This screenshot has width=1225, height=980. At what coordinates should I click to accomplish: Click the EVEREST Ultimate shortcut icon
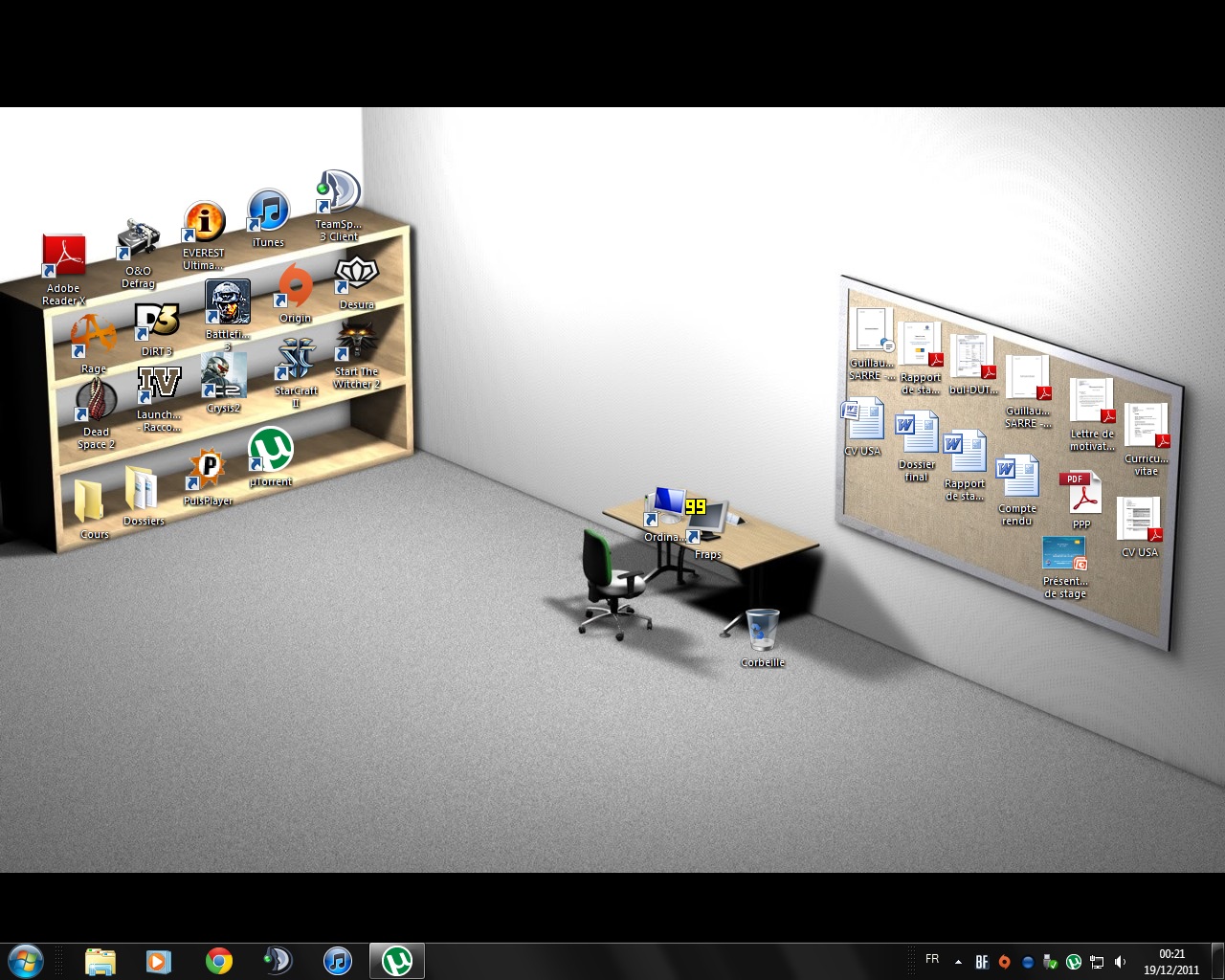(204, 223)
